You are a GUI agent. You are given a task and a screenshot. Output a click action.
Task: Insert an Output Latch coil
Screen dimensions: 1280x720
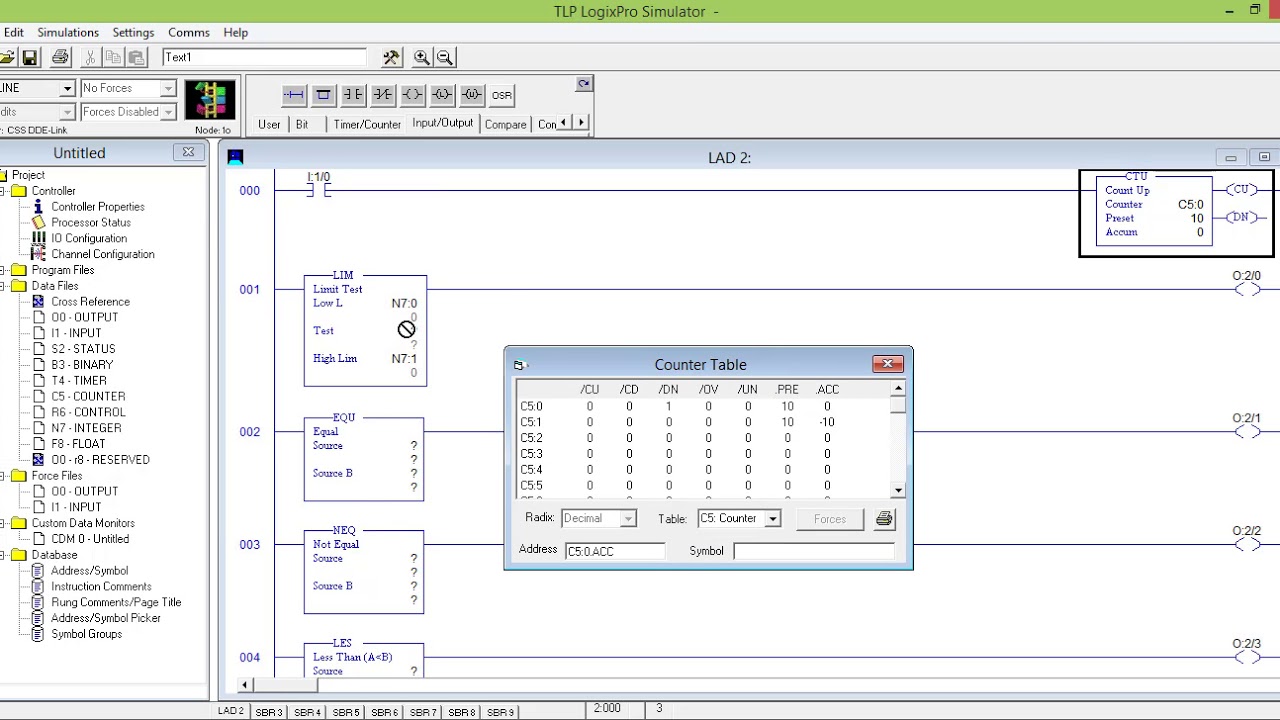[x=442, y=95]
